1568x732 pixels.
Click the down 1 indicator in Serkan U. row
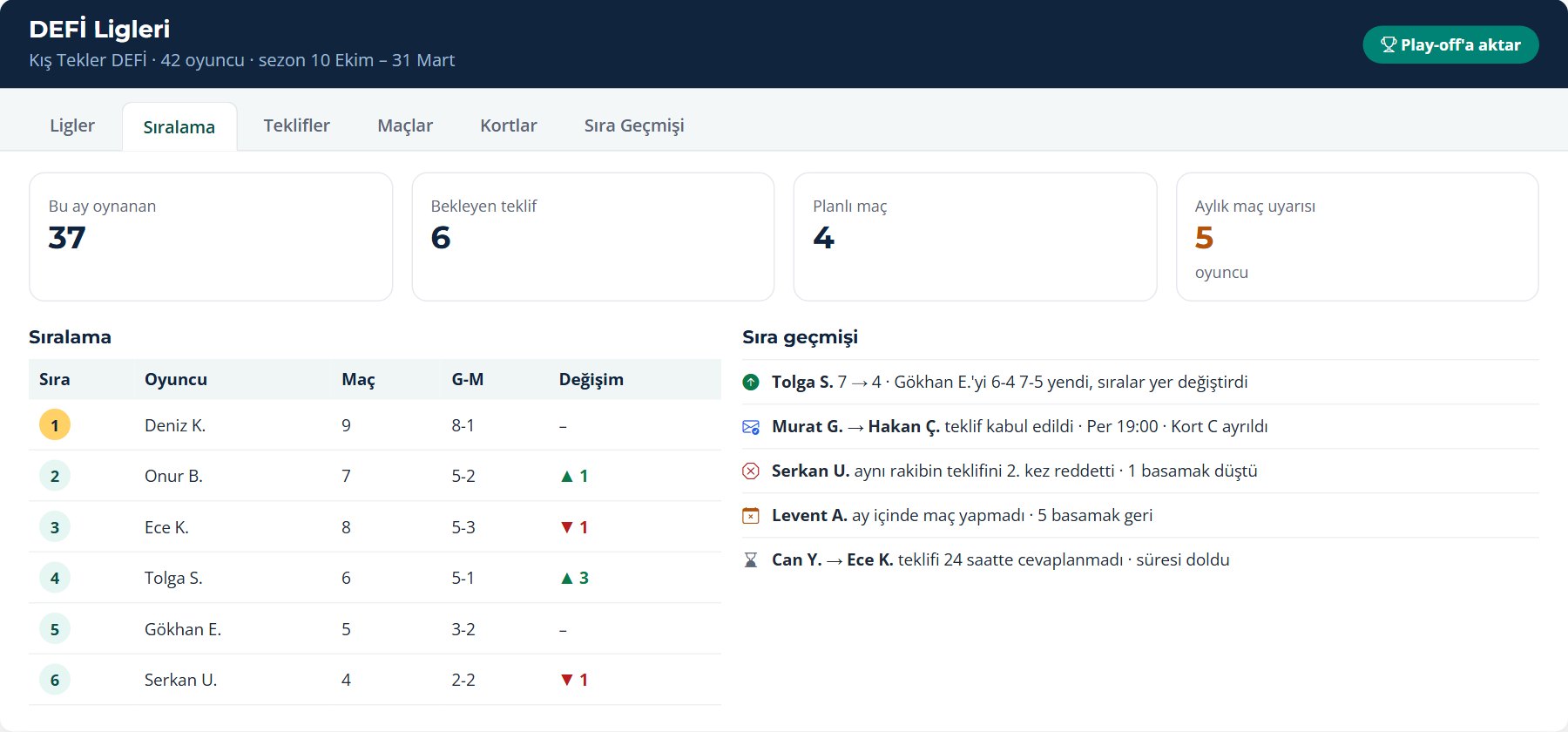[x=574, y=680]
